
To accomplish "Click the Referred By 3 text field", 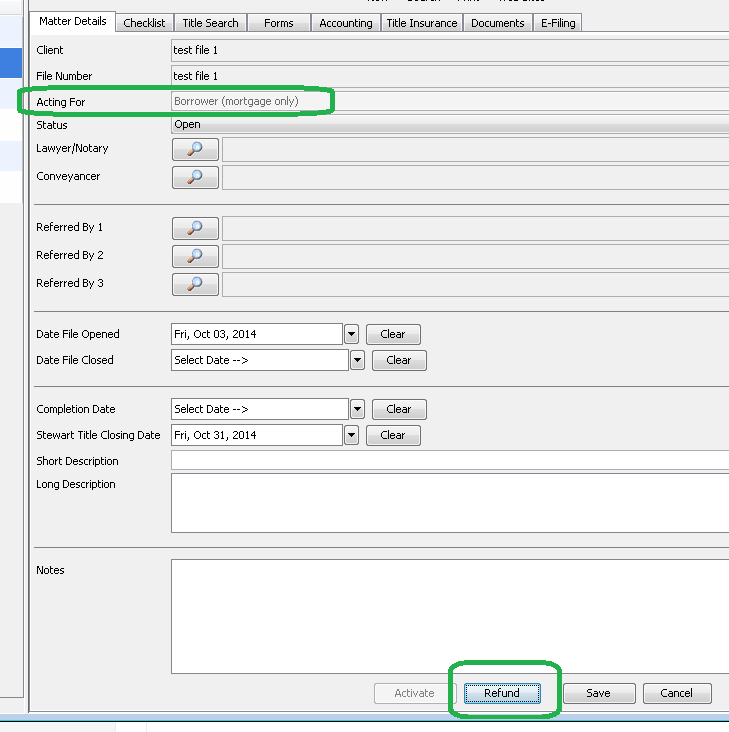I will click(x=476, y=284).
